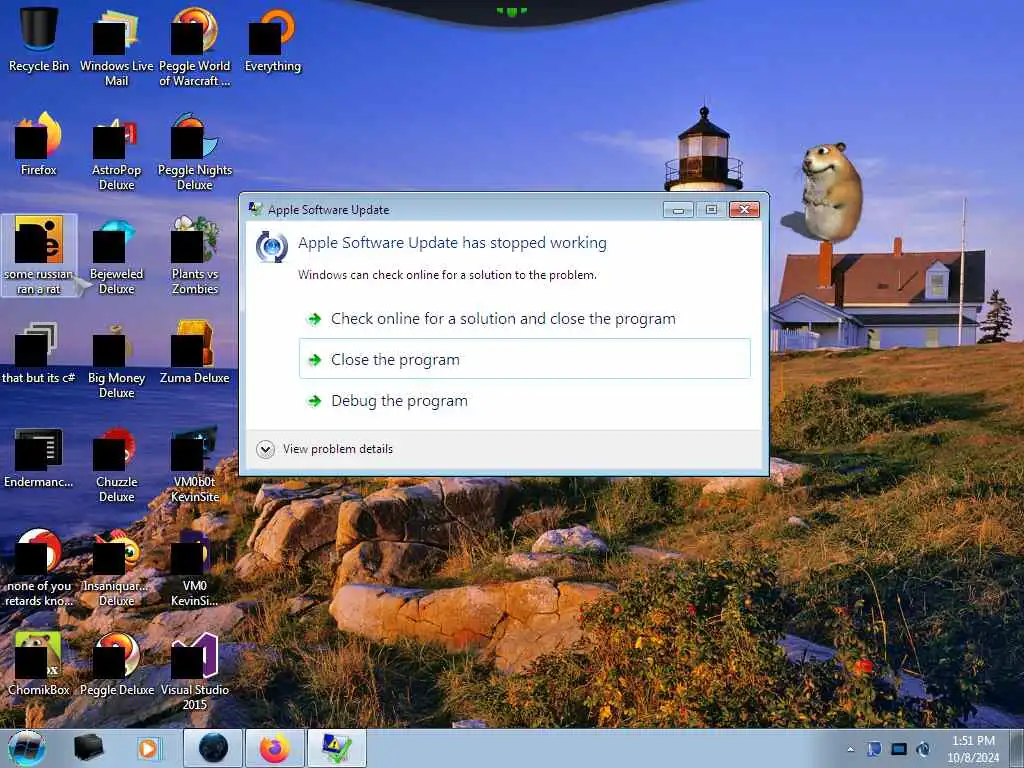Viewport: 1024px width, 768px height.
Task: Open the network tray icon
Action: 899,749
